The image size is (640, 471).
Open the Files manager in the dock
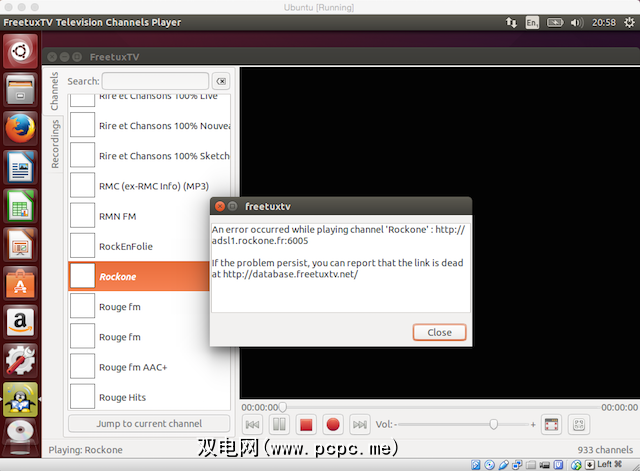pos(20,90)
